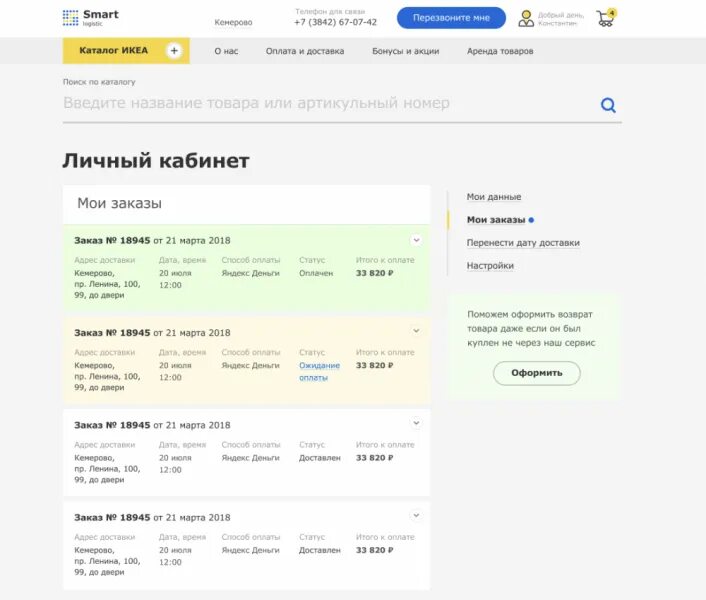Viewport: 706px width, 600px height.
Task: Open Аренда товаров page
Action: click(x=500, y=51)
